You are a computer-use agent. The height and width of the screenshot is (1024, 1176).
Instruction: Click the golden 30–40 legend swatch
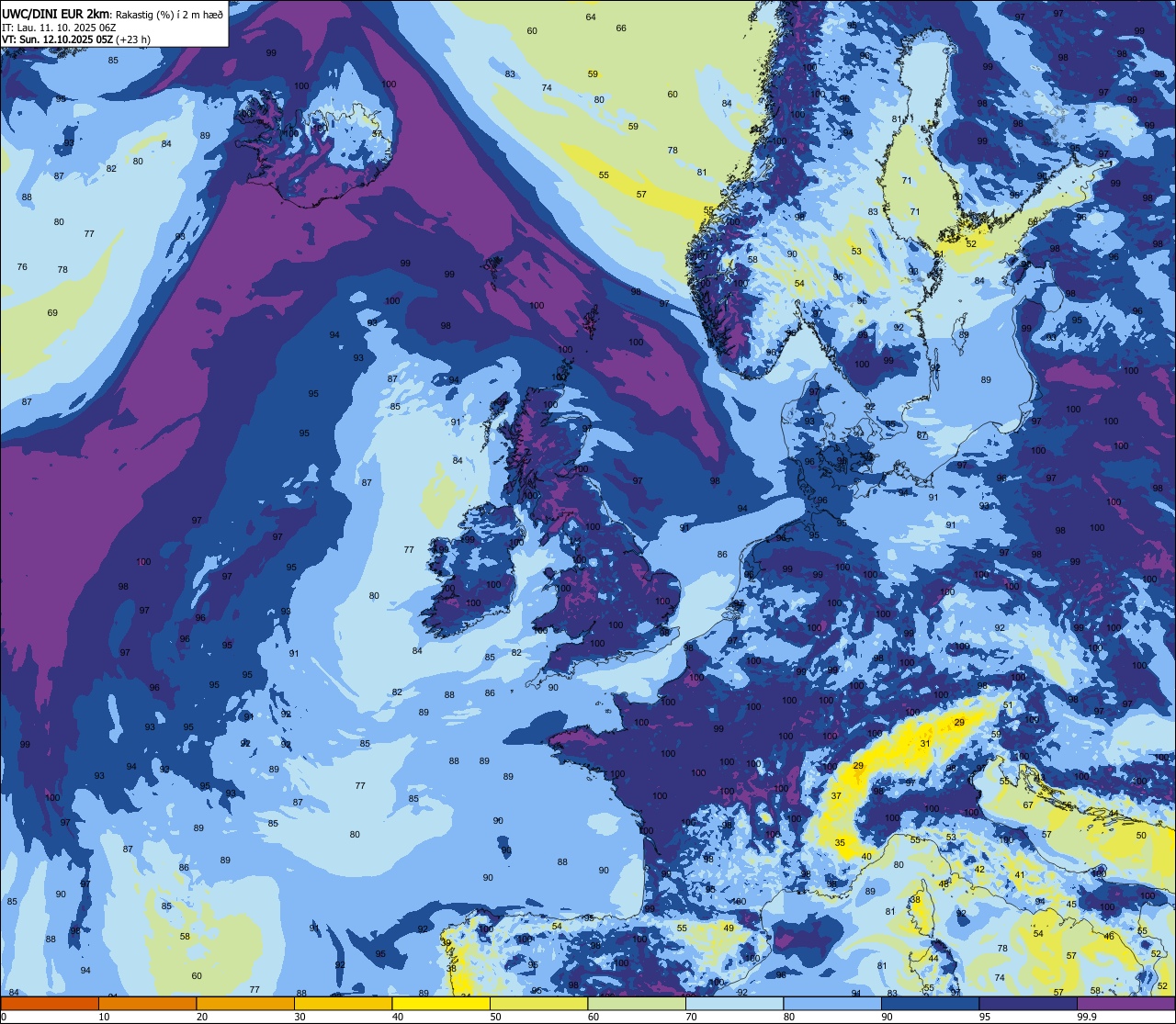click(x=343, y=1004)
